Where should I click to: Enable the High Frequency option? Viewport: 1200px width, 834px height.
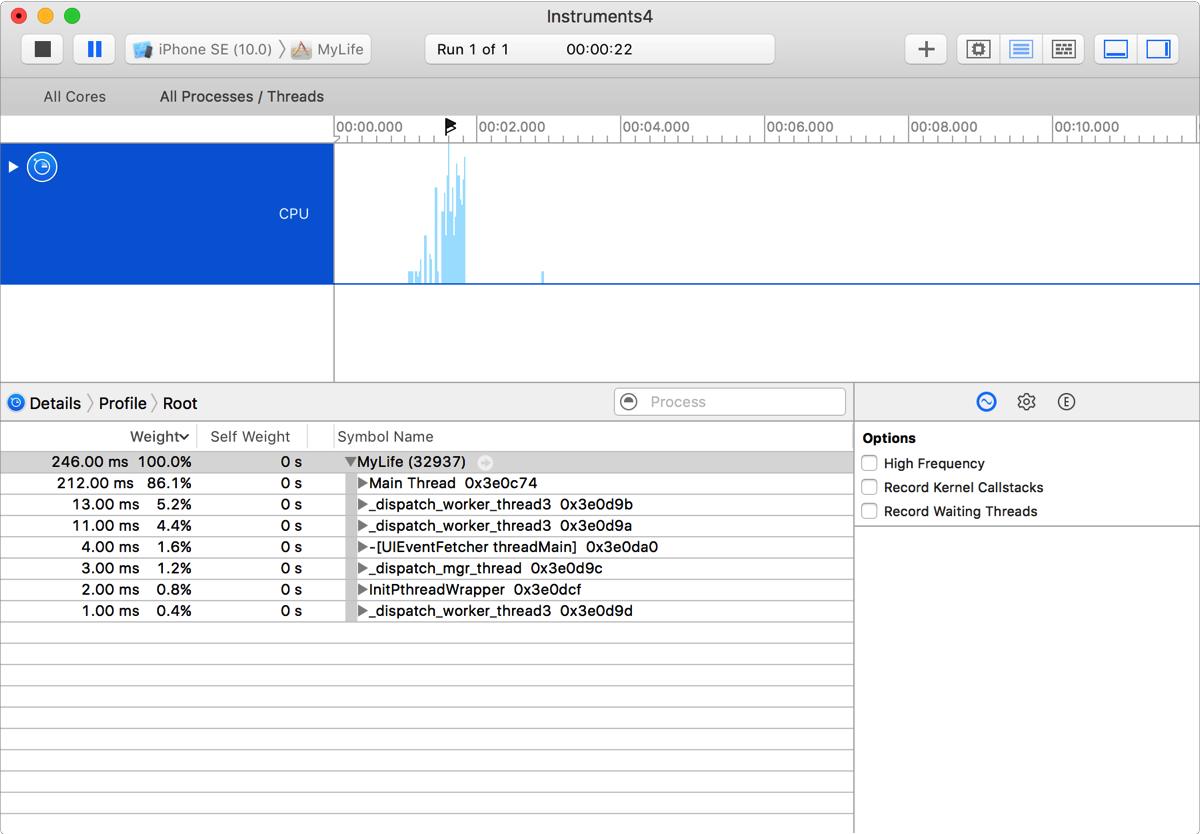pyautogui.click(x=870, y=463)
